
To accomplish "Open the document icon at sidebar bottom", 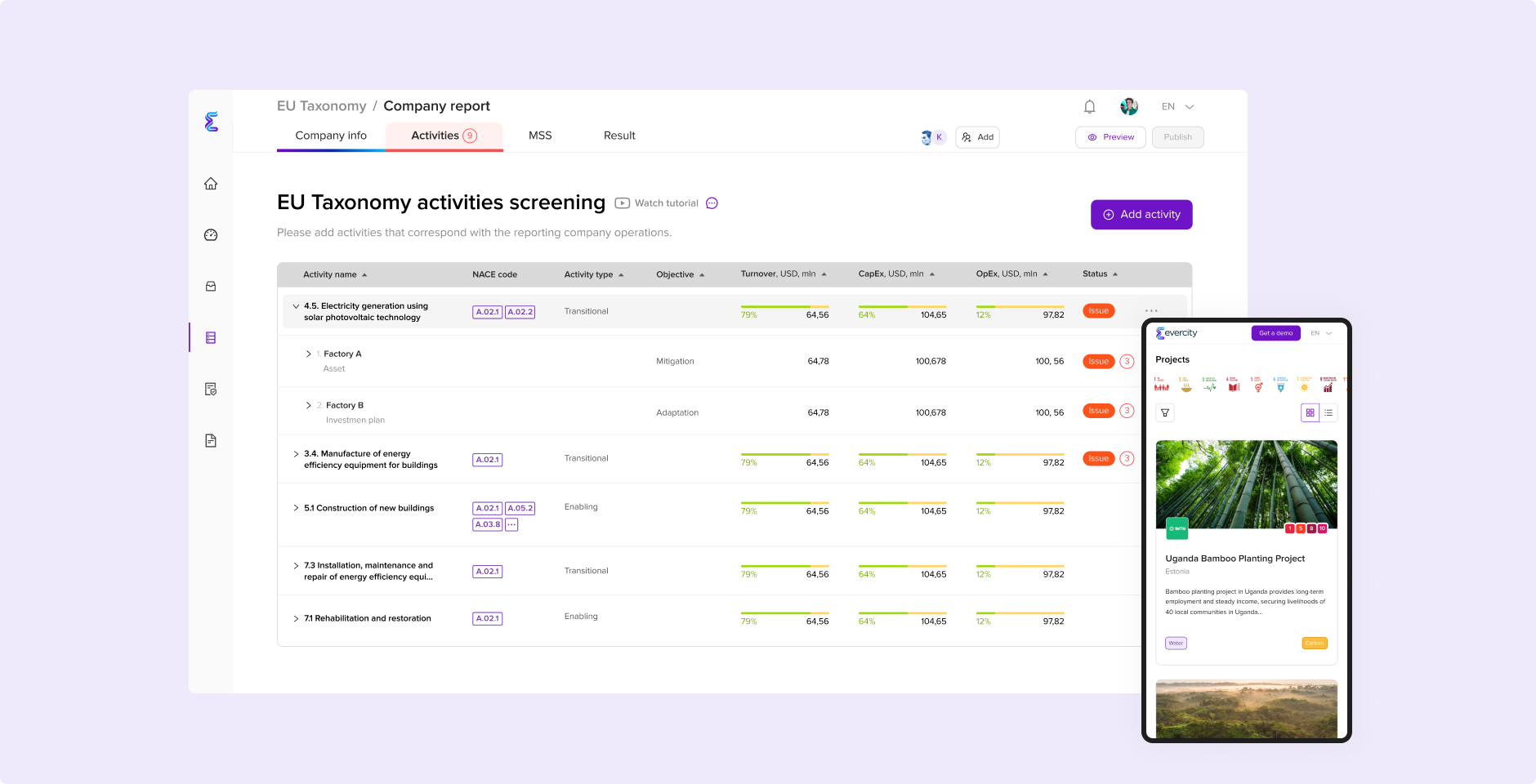I will click(211, 441).
